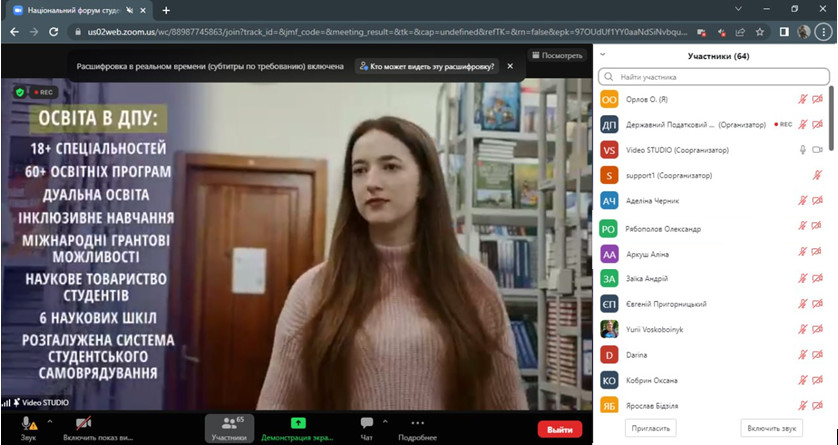Click the green screen share icon
838x445 pixels.
click(x=298, y=423)
